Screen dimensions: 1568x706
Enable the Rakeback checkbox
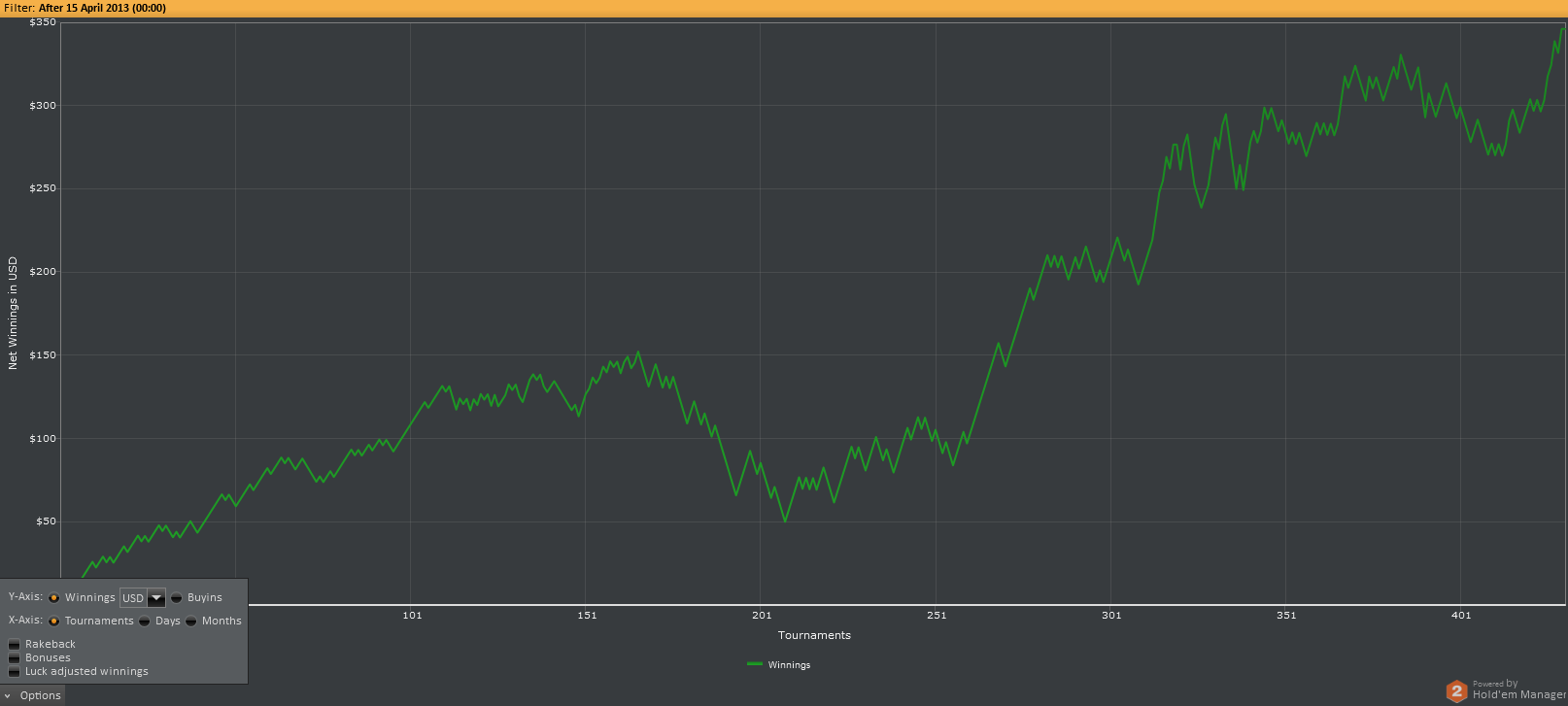coord(15,644)
